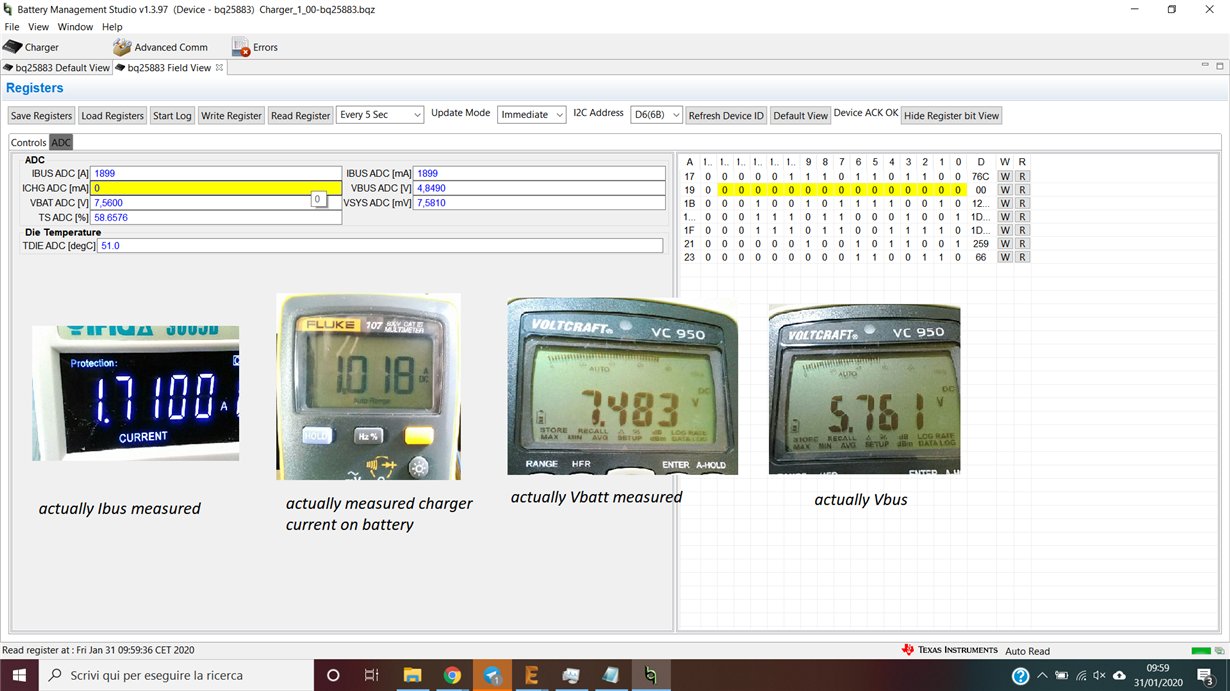
Task: Maximize the register view pane
Action: pyautogui.click(x=1220, y=66)
